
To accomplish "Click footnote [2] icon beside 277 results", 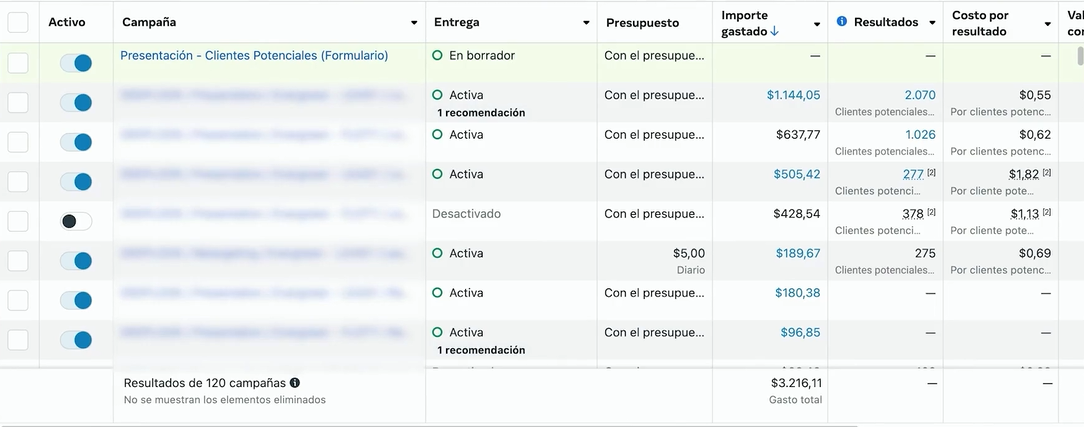I will tap(931, 173).
